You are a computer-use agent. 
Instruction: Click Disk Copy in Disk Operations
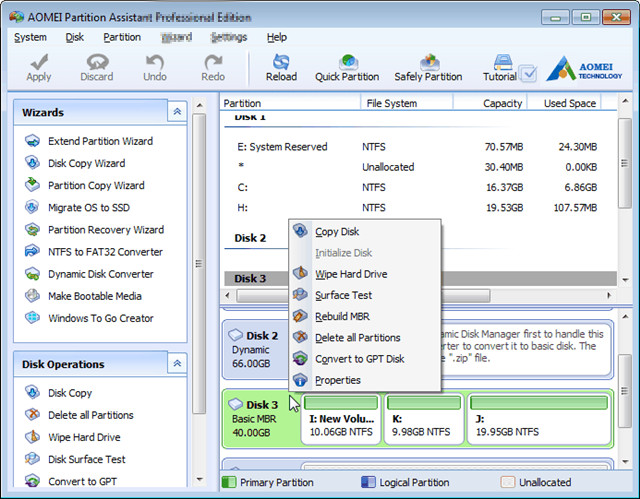(58, 393)
